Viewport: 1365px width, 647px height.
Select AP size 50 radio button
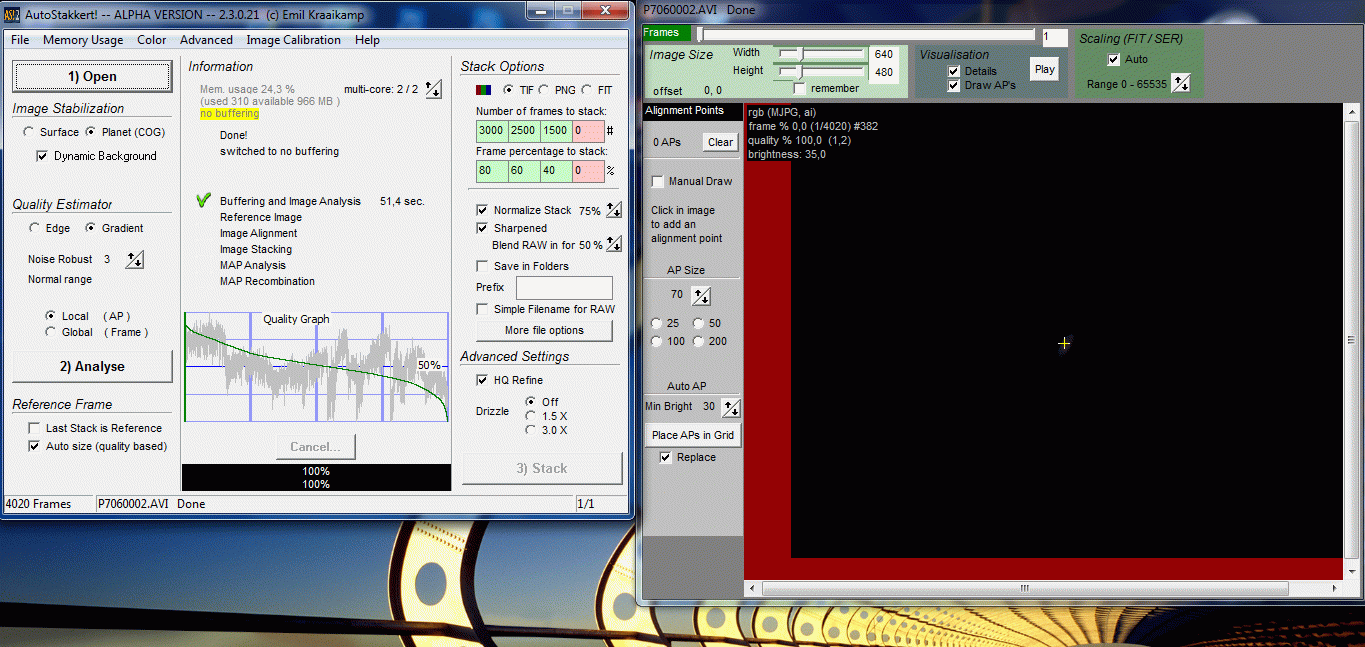coord(698,323)
